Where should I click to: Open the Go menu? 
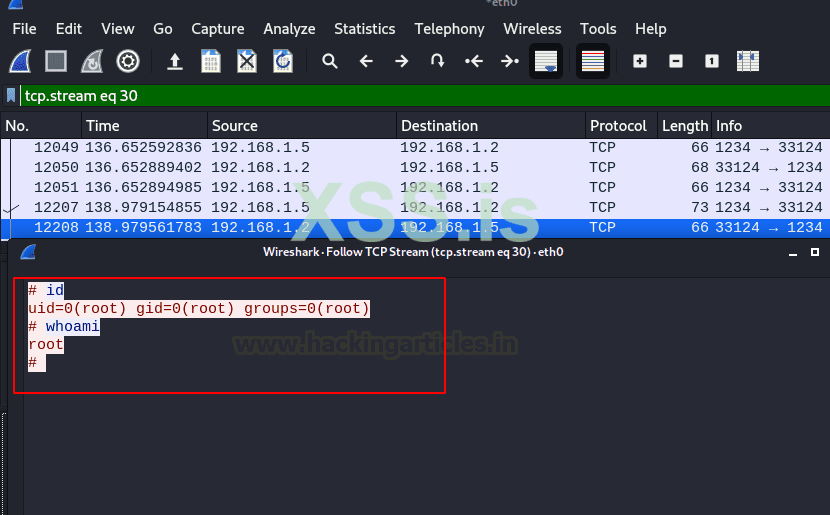[163, 29]
